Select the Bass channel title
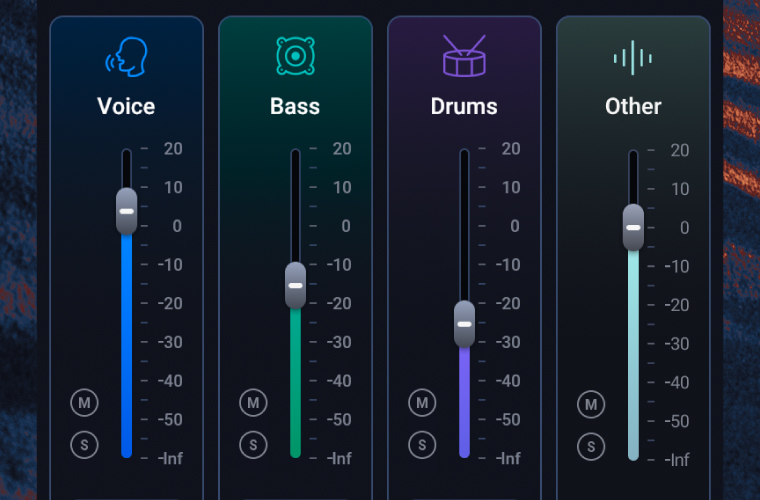Screen dimensions: 760x500 click(295, 106)
